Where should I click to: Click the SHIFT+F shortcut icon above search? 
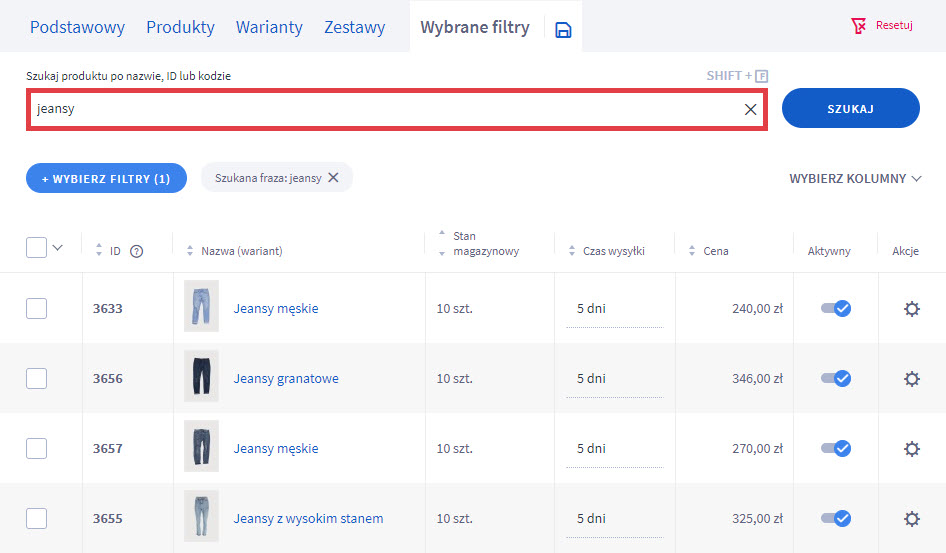(x=761, y=76)
